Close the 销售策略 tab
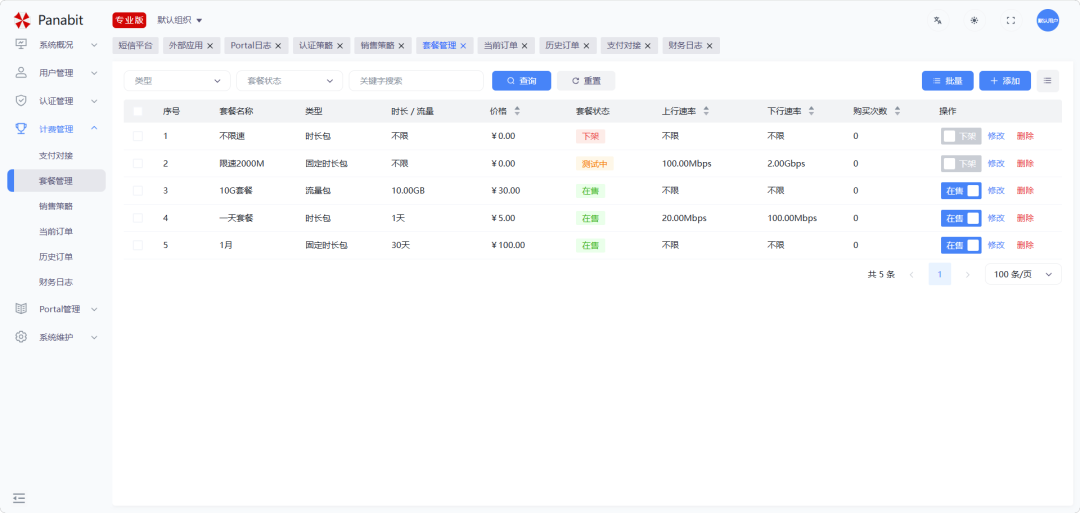Image resolution: width=1080 pixels, height=513 pixels. click(402, 45)
